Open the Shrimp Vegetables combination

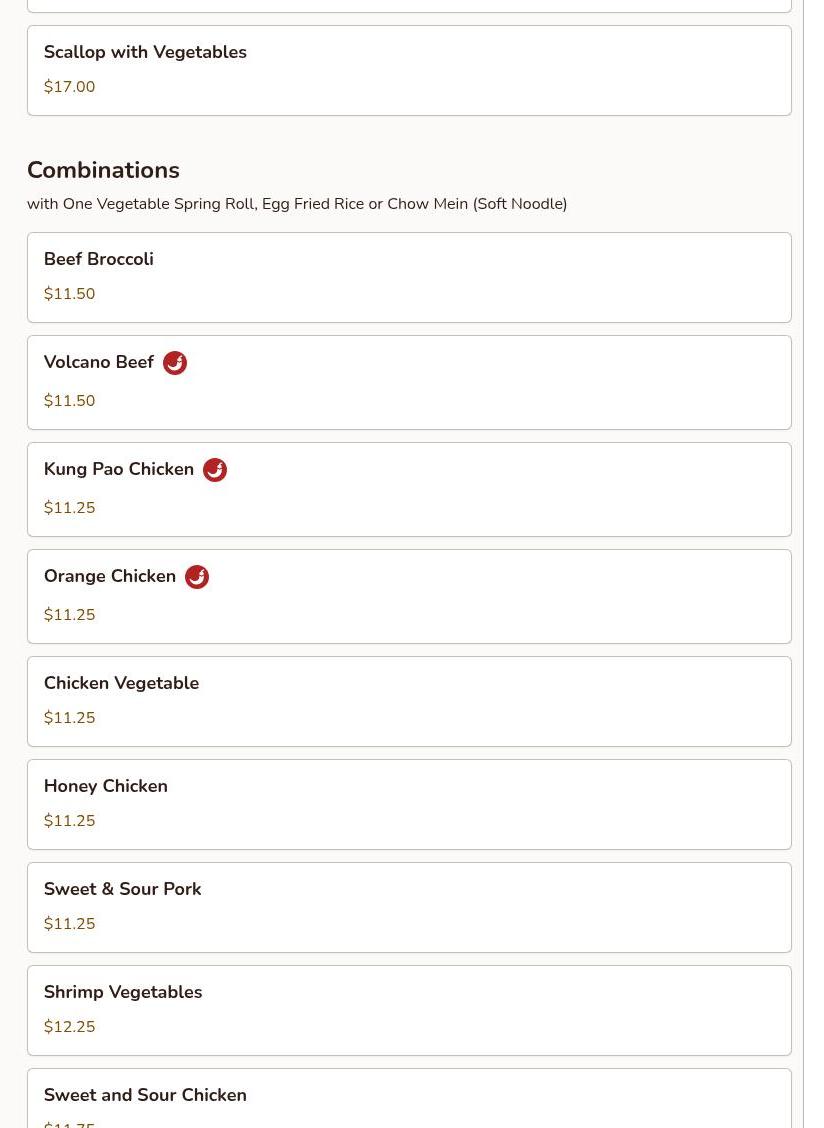[x=123, y=992]
